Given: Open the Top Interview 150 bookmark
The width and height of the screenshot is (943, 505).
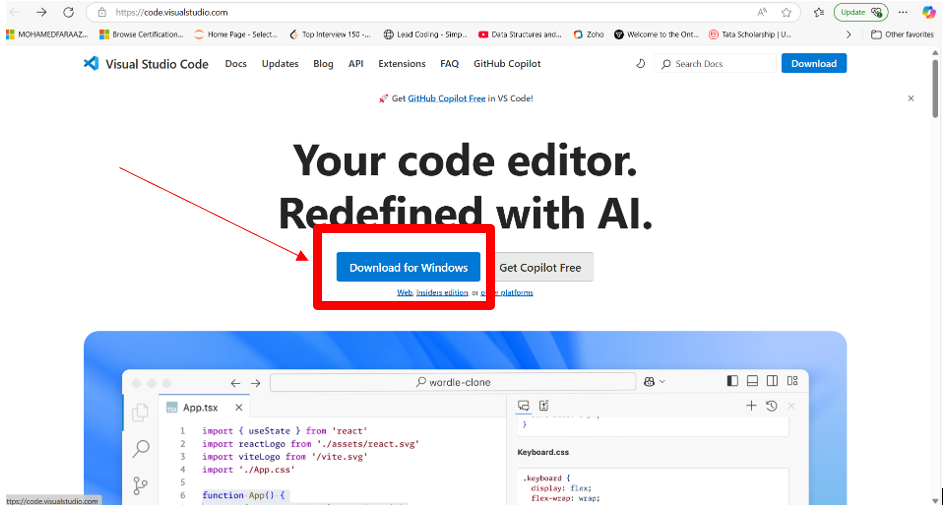Looking at the screenshot, I should [x=330, y=34].
